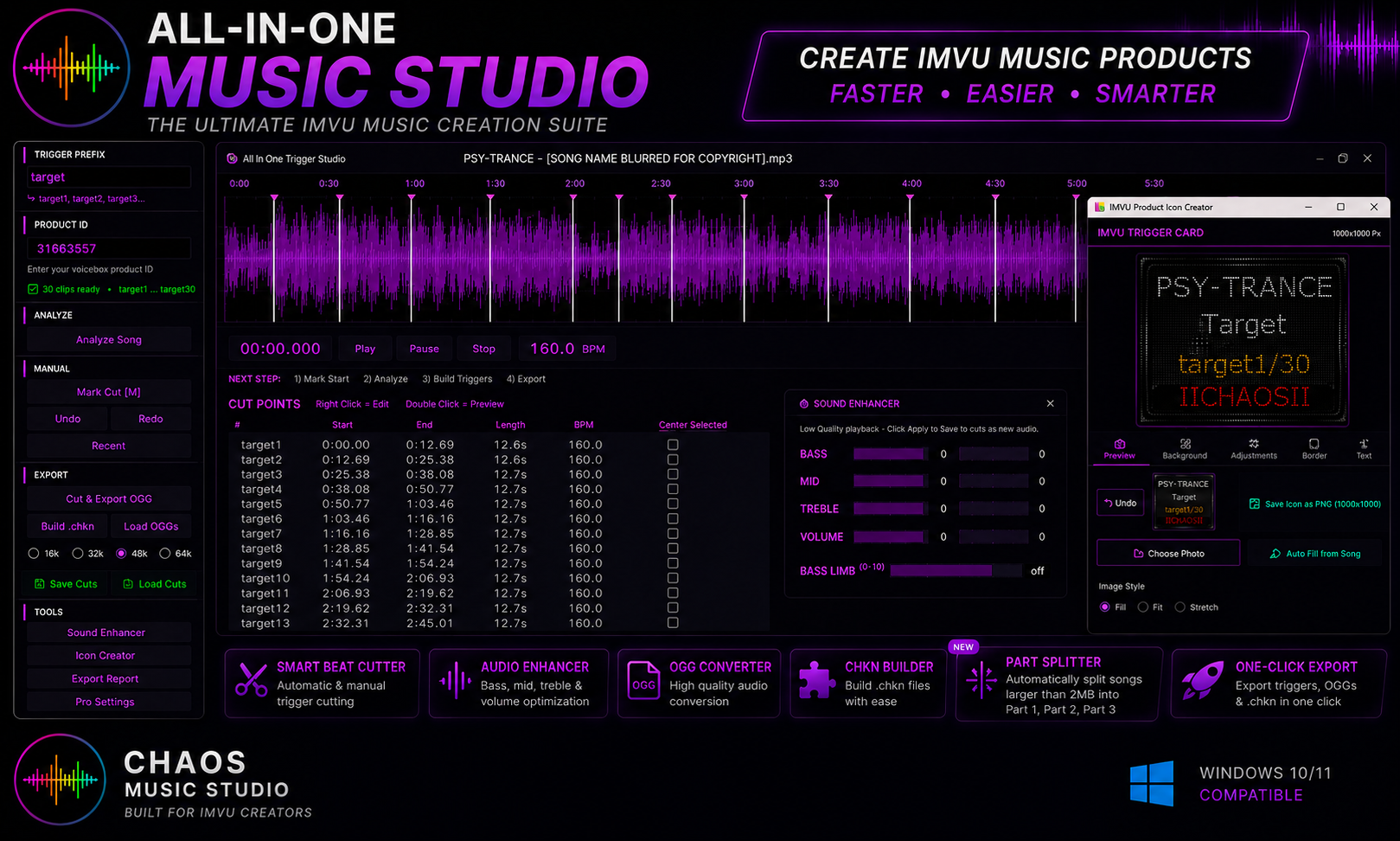Image resolution: width=1400 pixels, height=841 pixels.
Task: Click the 160.0 BPM field
Action: pos(567,349)
